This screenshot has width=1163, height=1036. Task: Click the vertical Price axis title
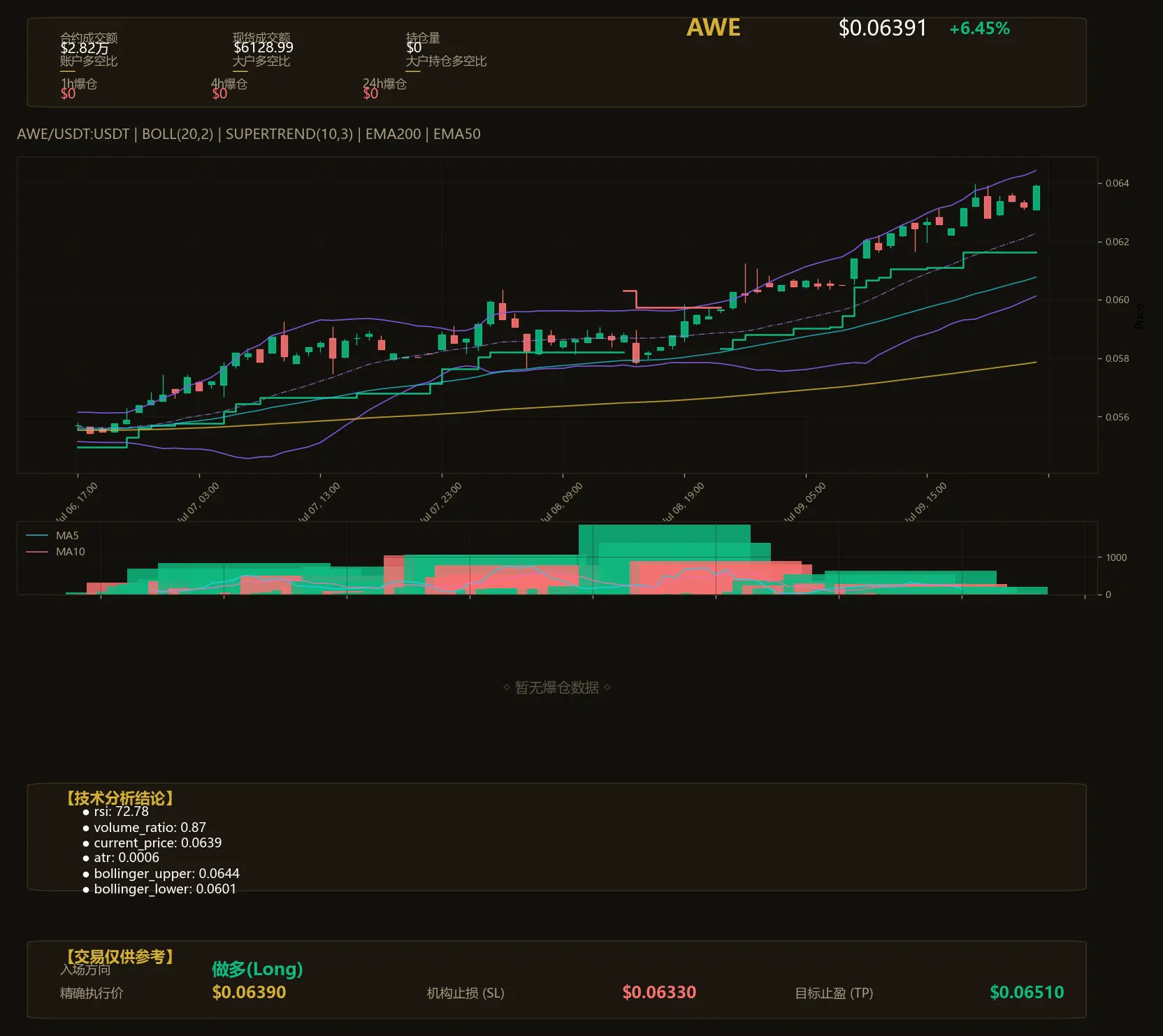pyautogui.click(x=1139, y=316)
